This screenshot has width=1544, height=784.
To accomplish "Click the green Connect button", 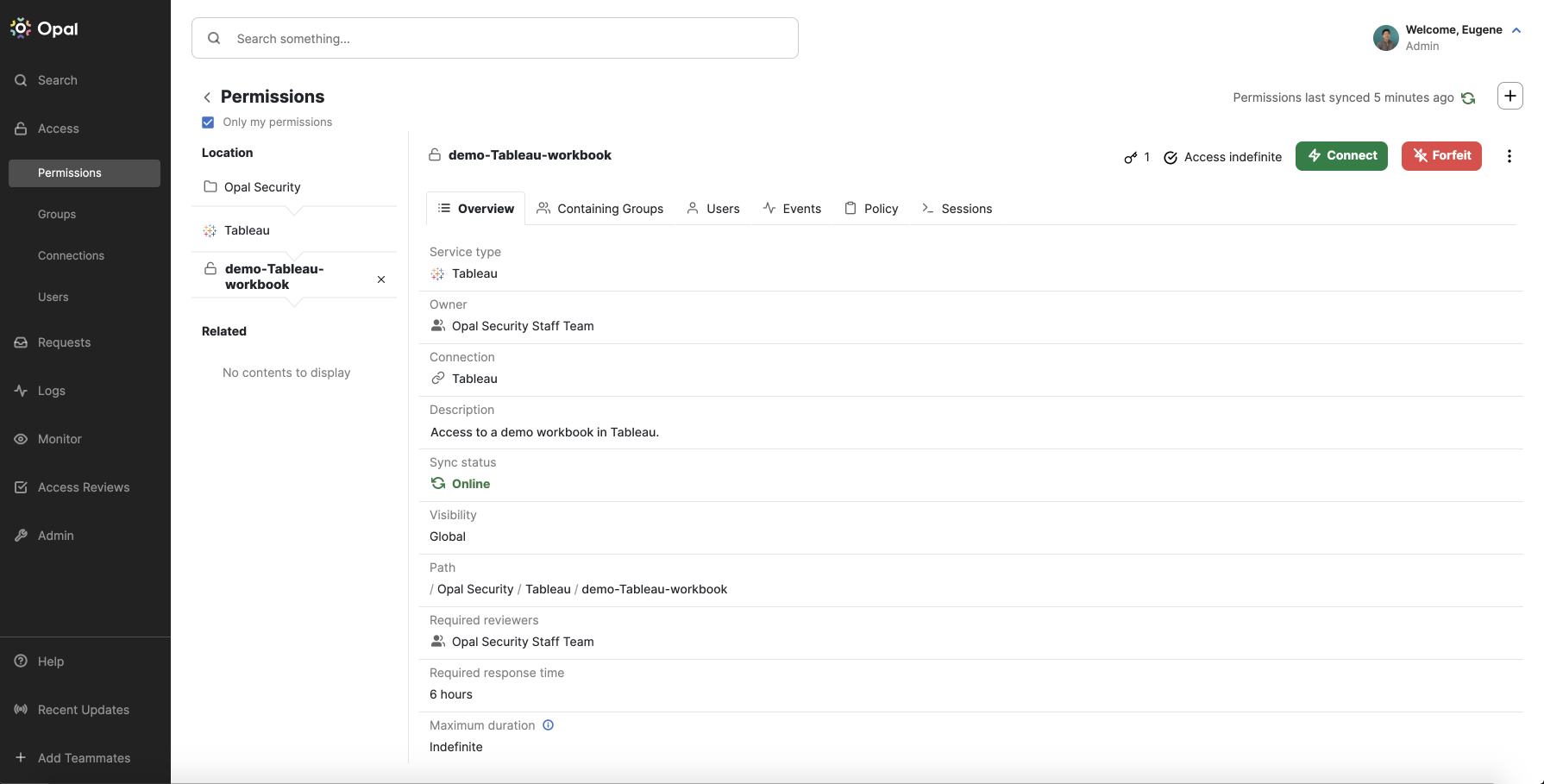I will point(1341,156).
